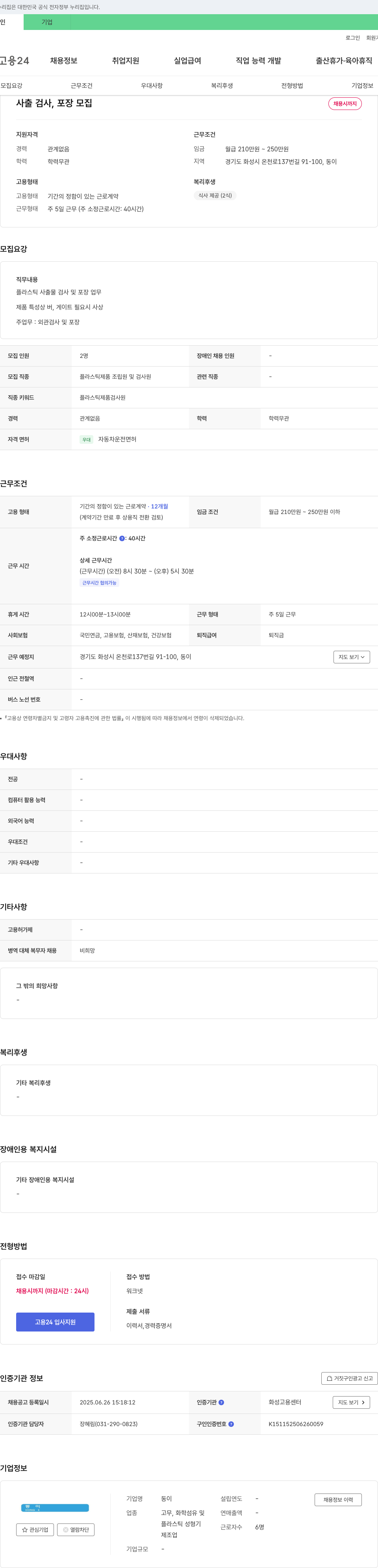This screenshot has width=378, height=1568.
Task: Click the 채용시까지 status badge
Action: coord(345,104)
